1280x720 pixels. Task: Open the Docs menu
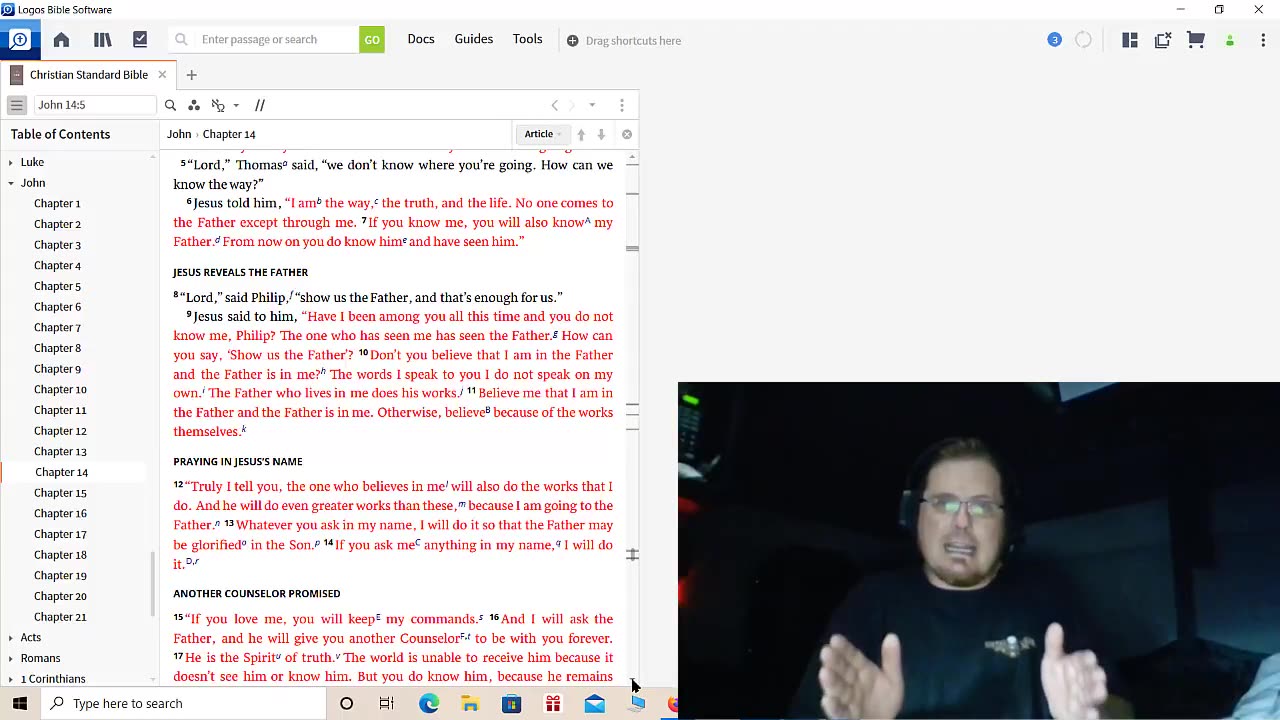point(421,39)
